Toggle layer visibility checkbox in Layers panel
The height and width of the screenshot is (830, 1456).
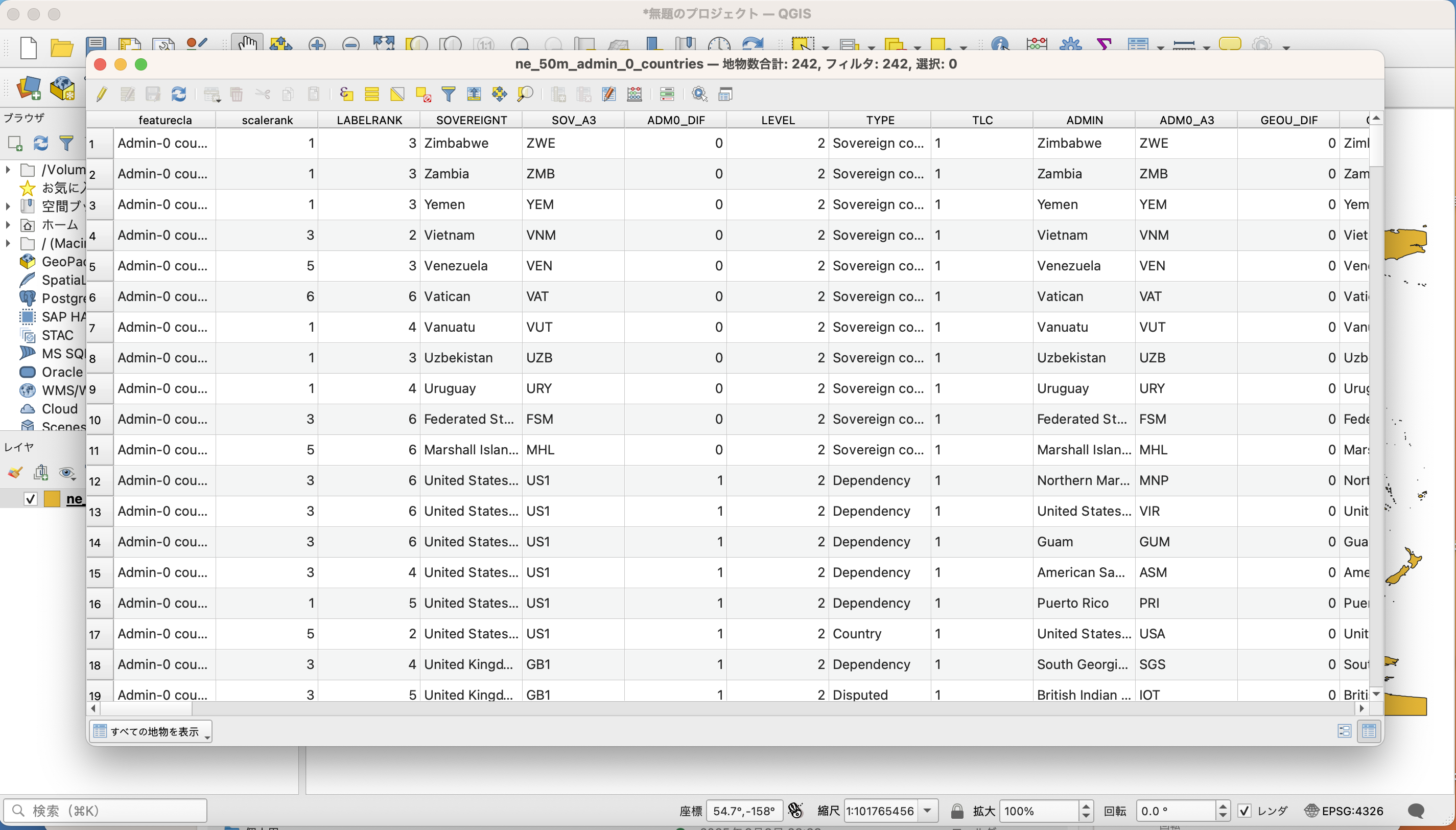(31, 499)
